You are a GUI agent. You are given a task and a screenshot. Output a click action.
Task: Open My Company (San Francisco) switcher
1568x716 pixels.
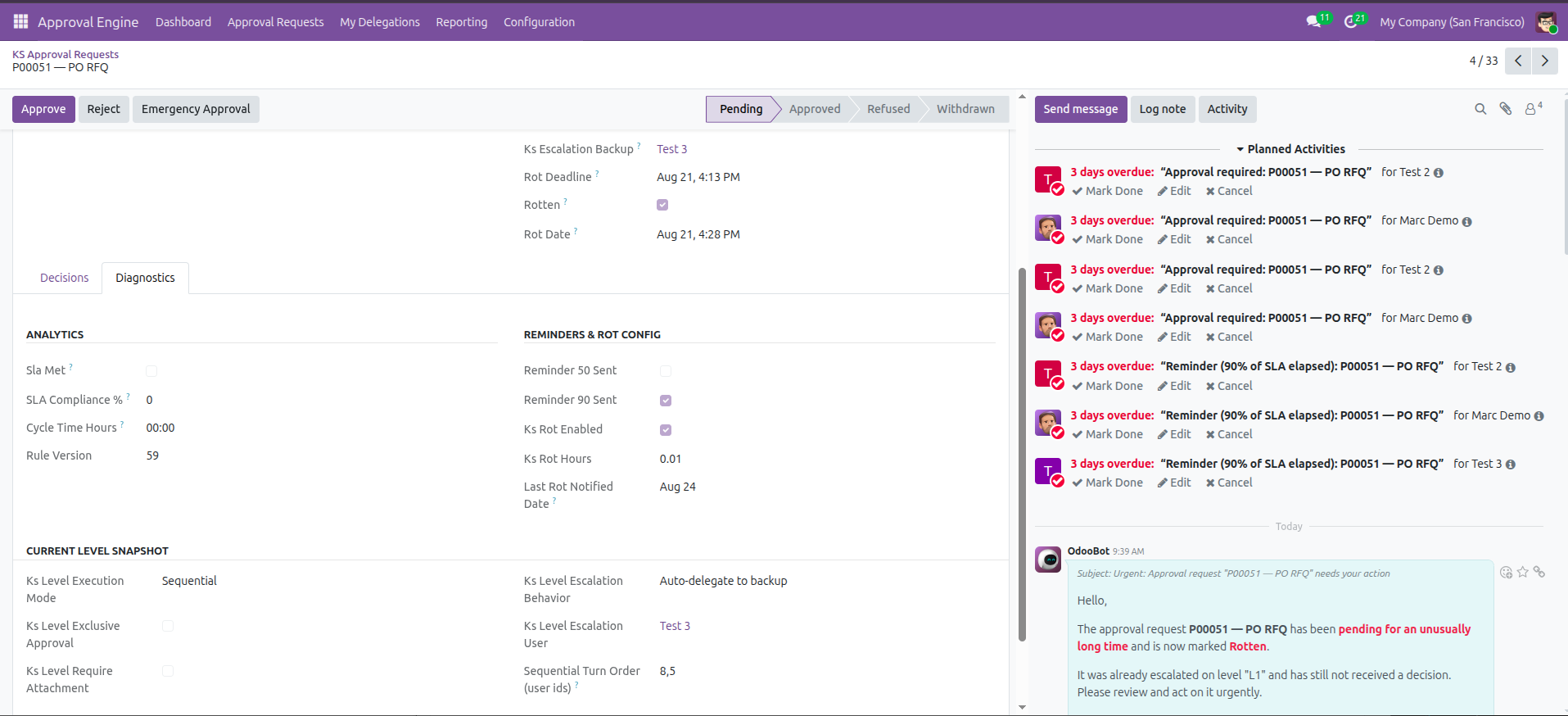(x=1452, y=22)
